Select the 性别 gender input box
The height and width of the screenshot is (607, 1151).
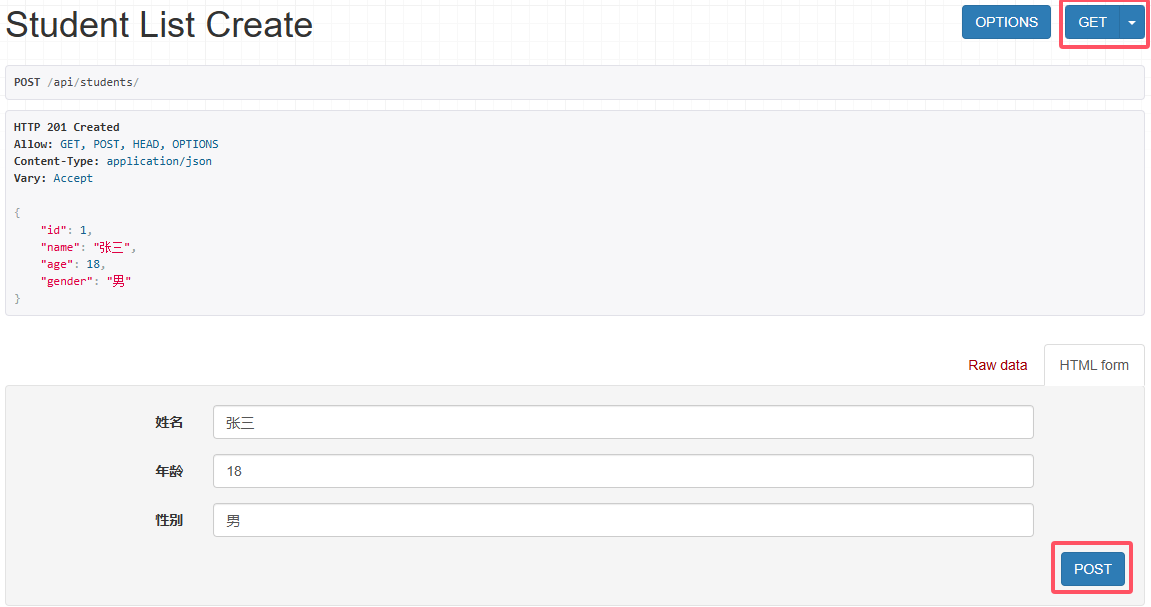point(622,520)
